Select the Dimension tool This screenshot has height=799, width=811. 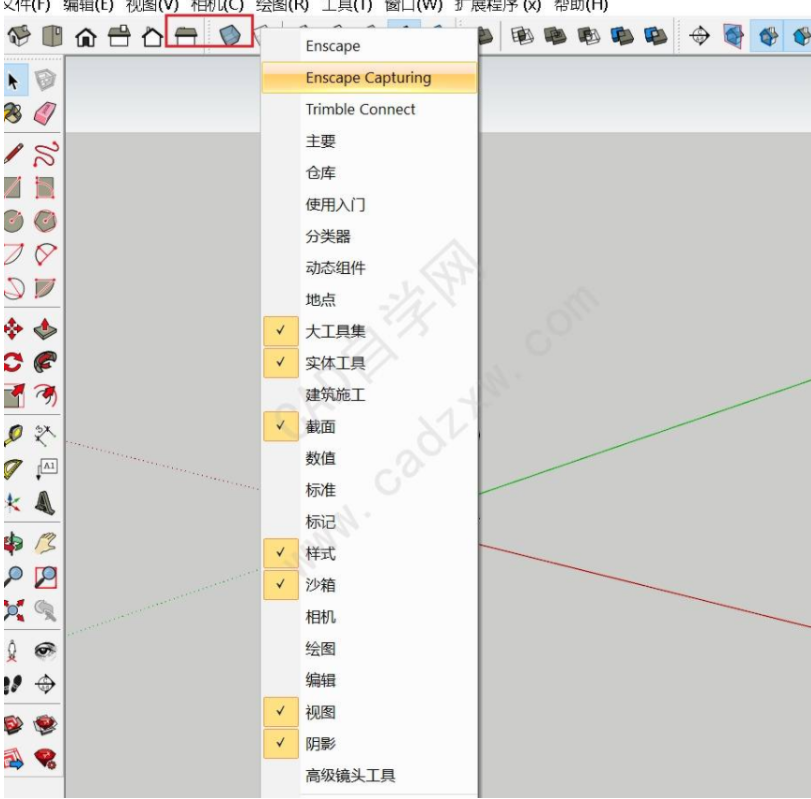coord(45,436)
